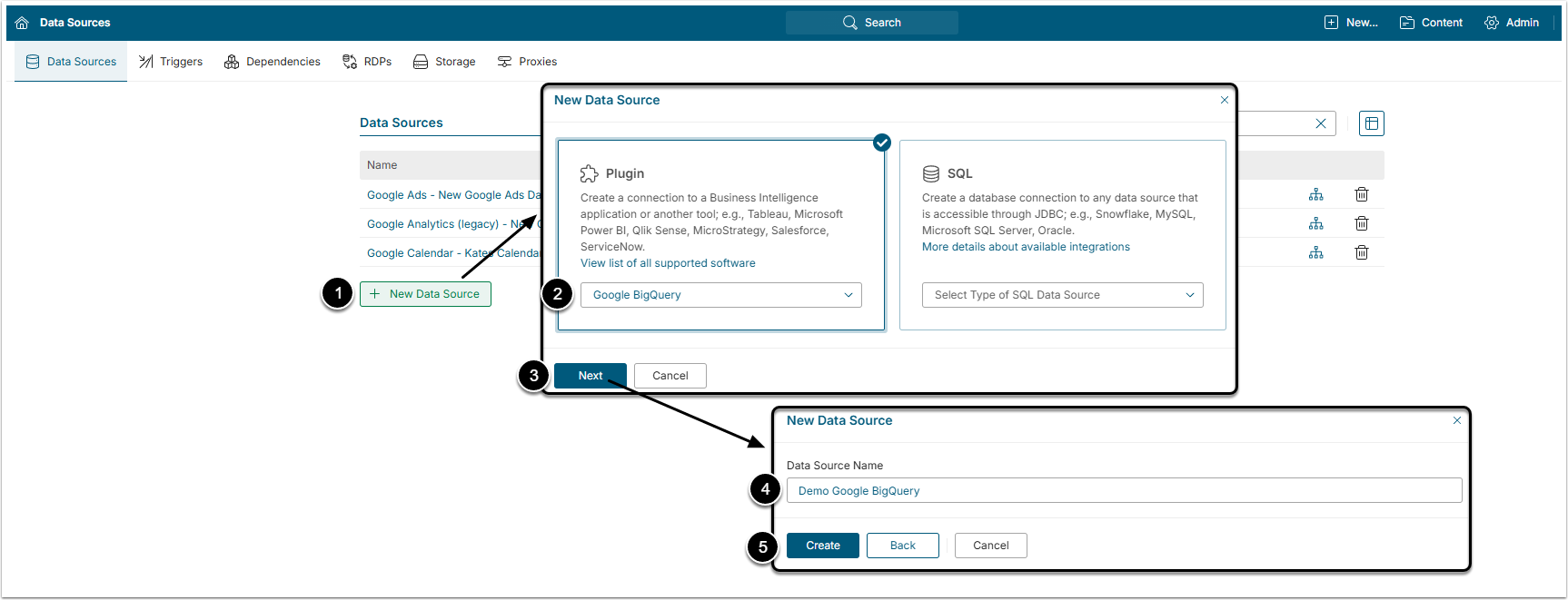Switch to the Dependencies tab
The image size is (1568, 600).
click(273, 62)
